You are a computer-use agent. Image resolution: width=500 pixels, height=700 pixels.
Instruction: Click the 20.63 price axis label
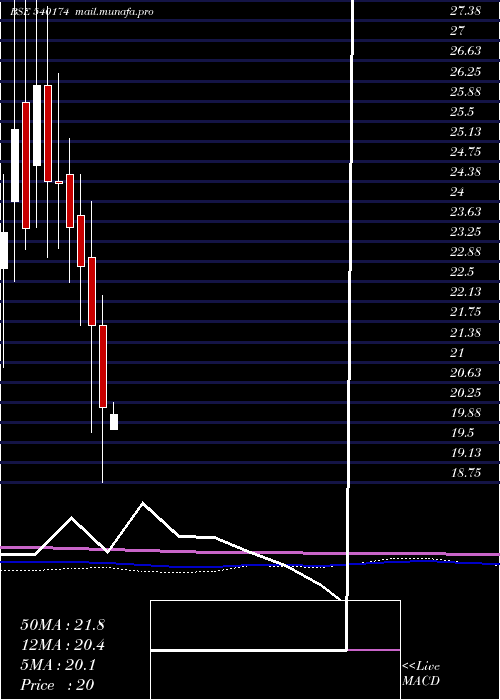coord(465,373)
